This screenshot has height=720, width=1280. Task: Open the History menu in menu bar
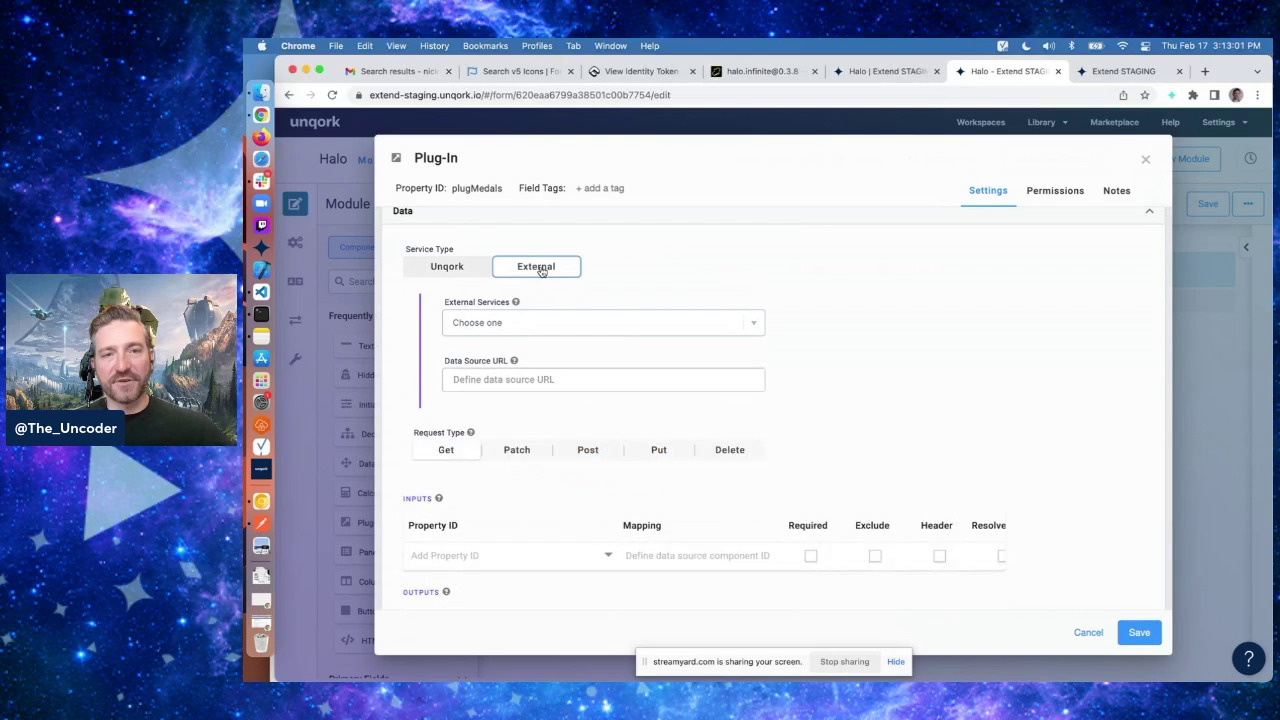[x=434, y=46]
